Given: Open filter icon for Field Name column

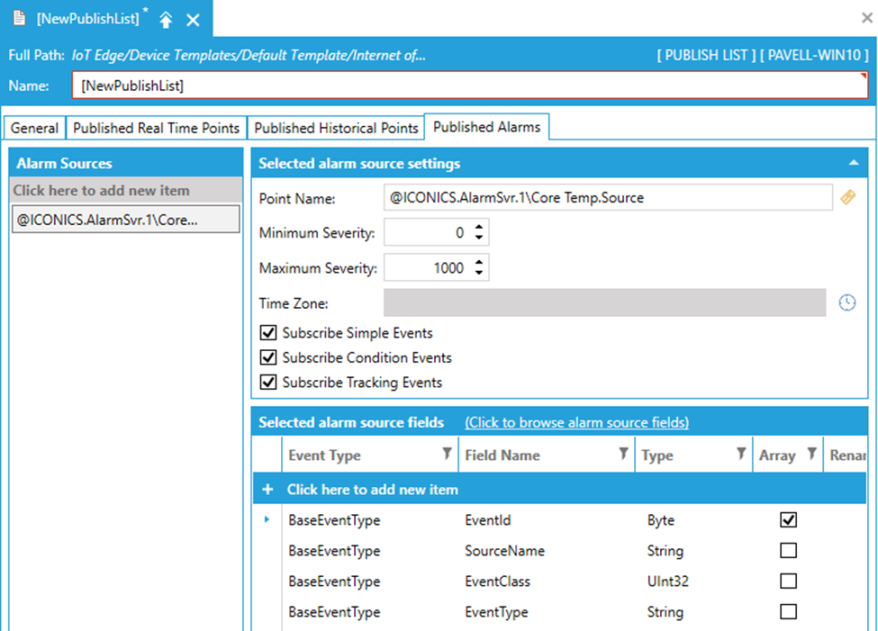Looking at the screenshot, I should (623, 455).
